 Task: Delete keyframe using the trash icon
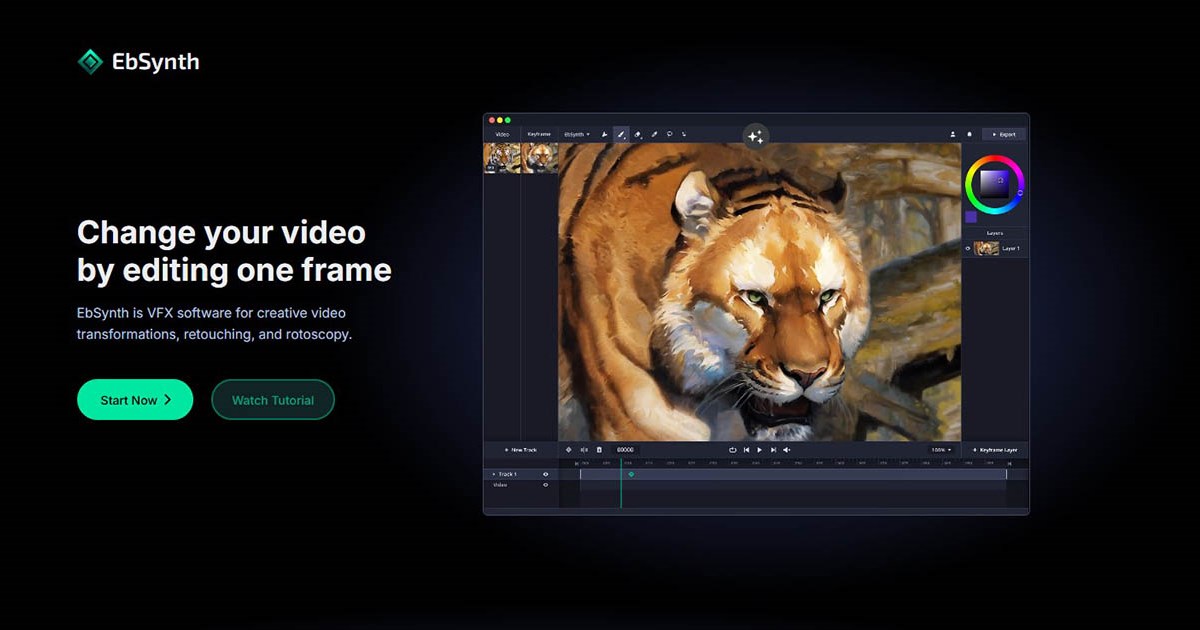599,450
